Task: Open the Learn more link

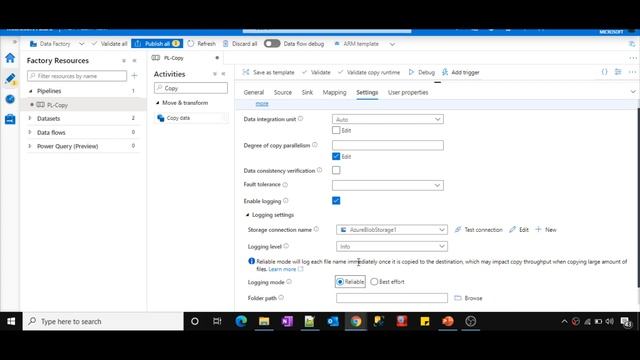Action: (x=282, y=269)
